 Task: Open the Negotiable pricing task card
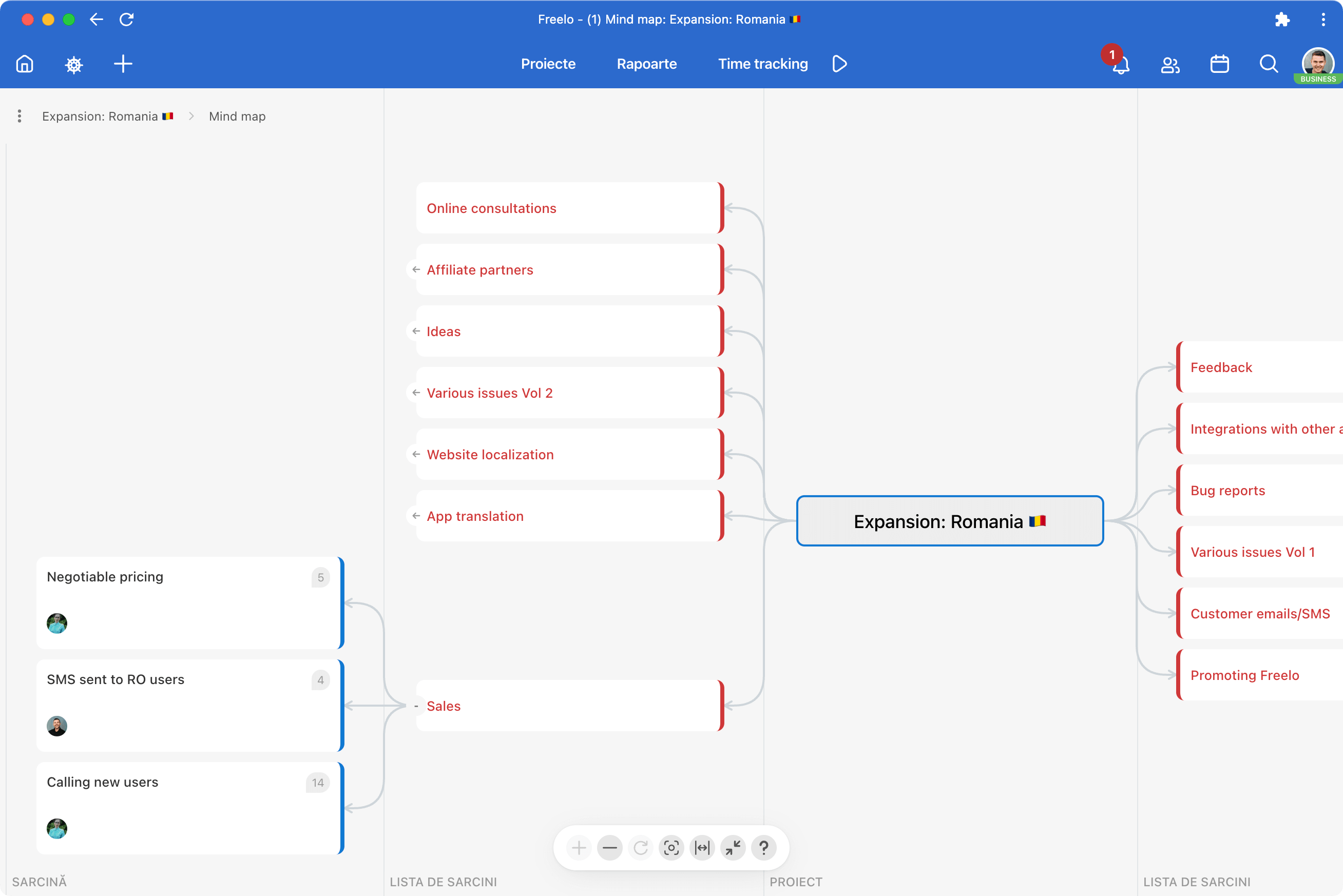tap(190, 603)
